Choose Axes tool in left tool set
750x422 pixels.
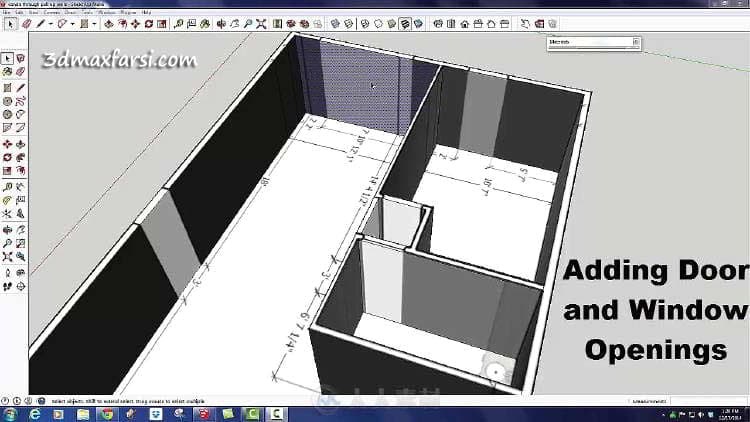(x=7, y=213)
